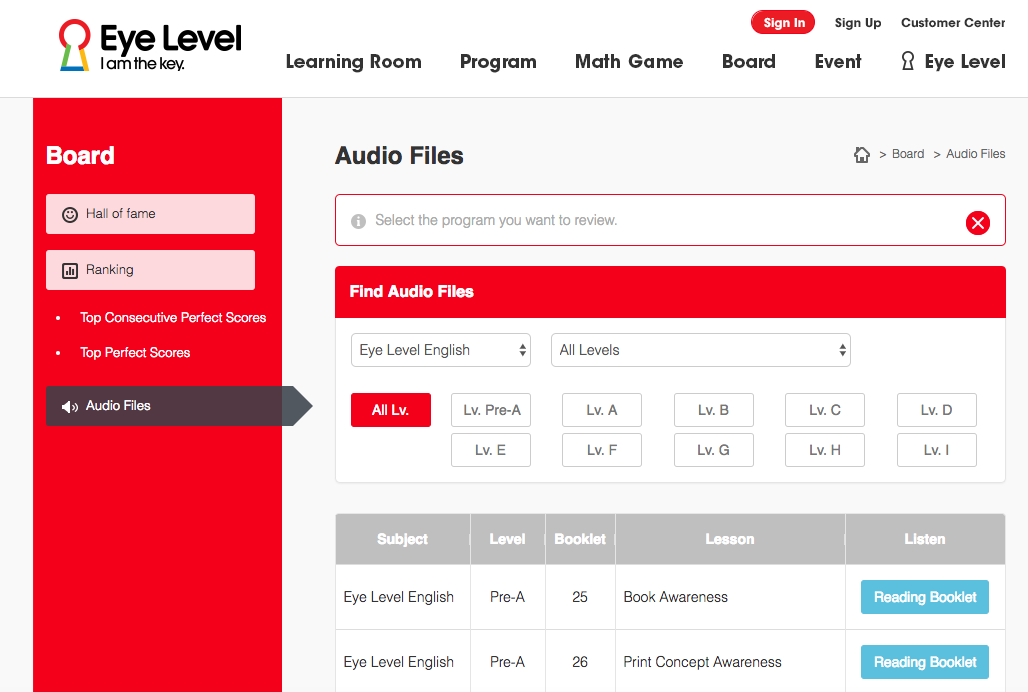Screen dimensions: 1028x692
Task: Click the Eye Level logo
Action: click(x=150, y=45)
